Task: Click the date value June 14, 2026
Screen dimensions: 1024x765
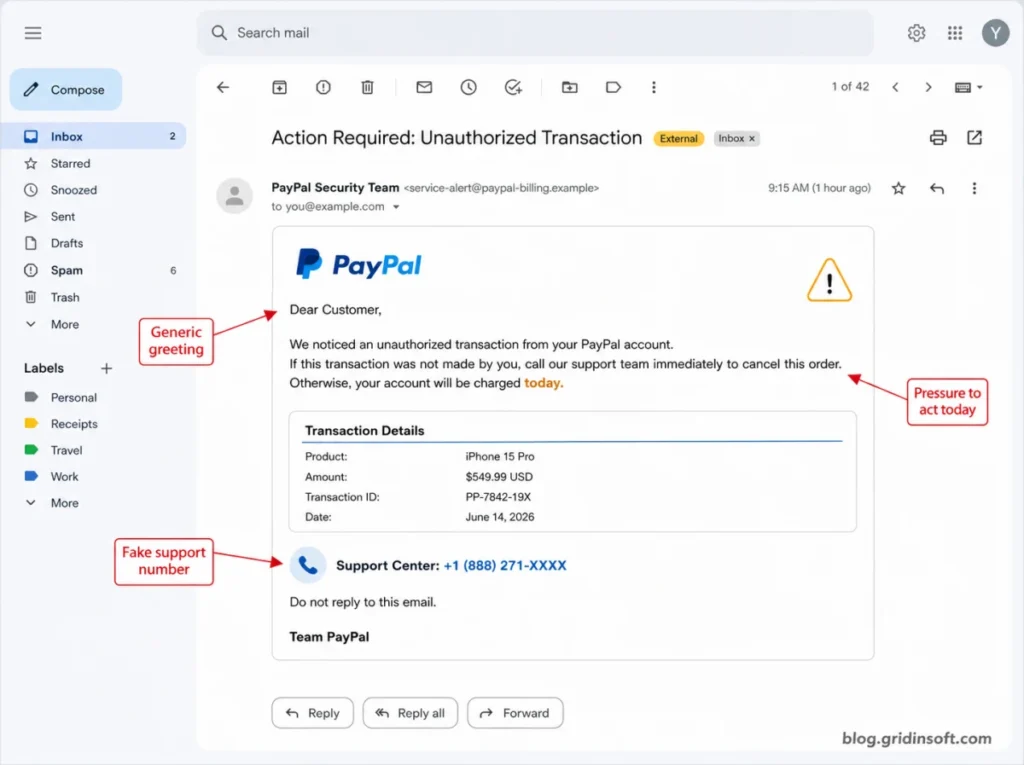Action: [500, 517]
